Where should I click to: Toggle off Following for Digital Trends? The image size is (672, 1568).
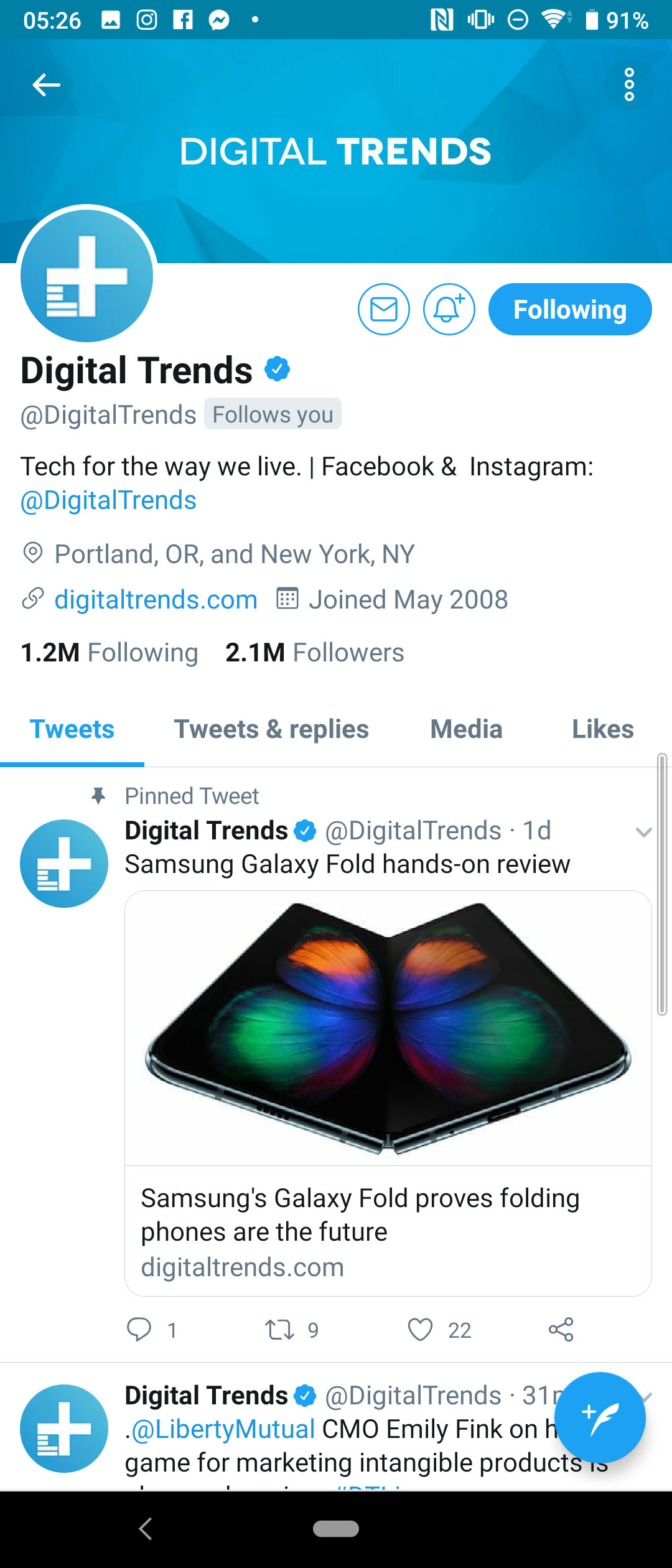tap(570, 309)
